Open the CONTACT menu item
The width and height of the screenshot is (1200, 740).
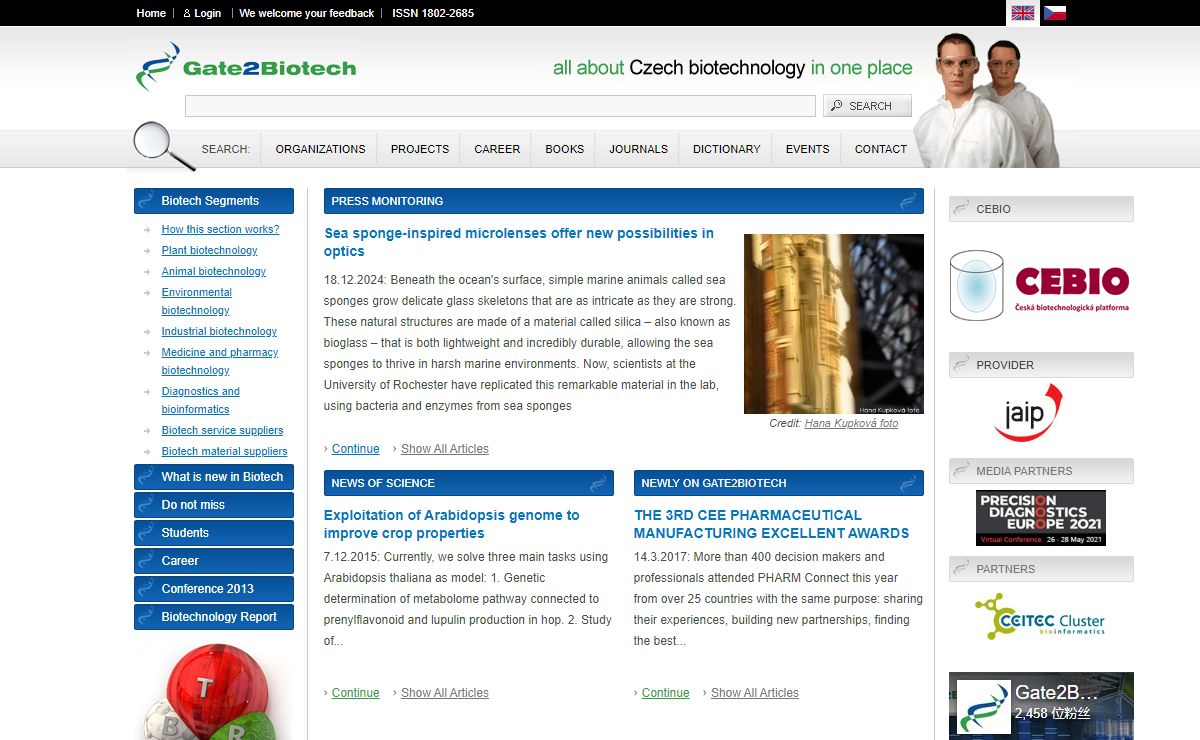(881, 149)
